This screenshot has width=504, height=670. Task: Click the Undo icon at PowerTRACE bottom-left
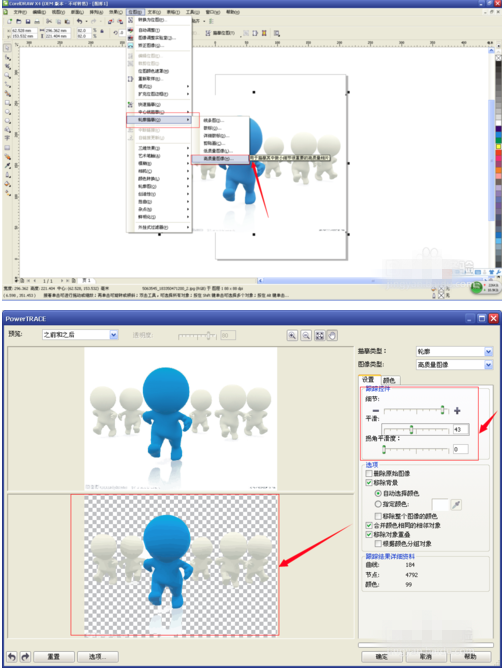[x=12, y=656]
